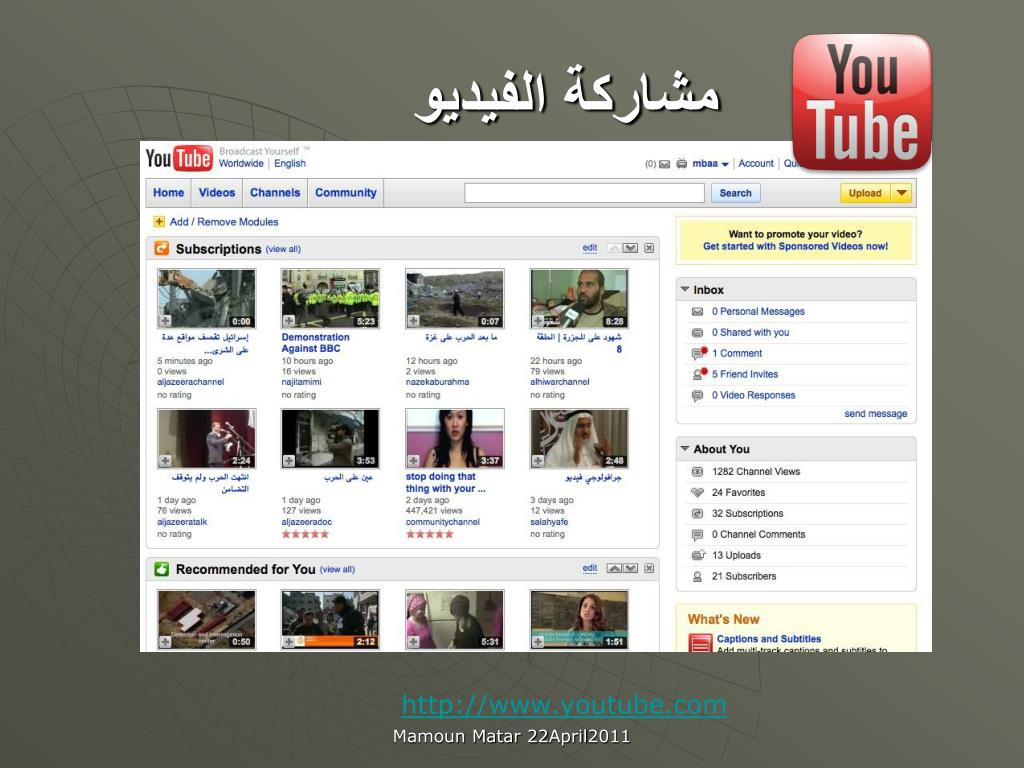
Task: Click the Search button
Action: [735, 193]
